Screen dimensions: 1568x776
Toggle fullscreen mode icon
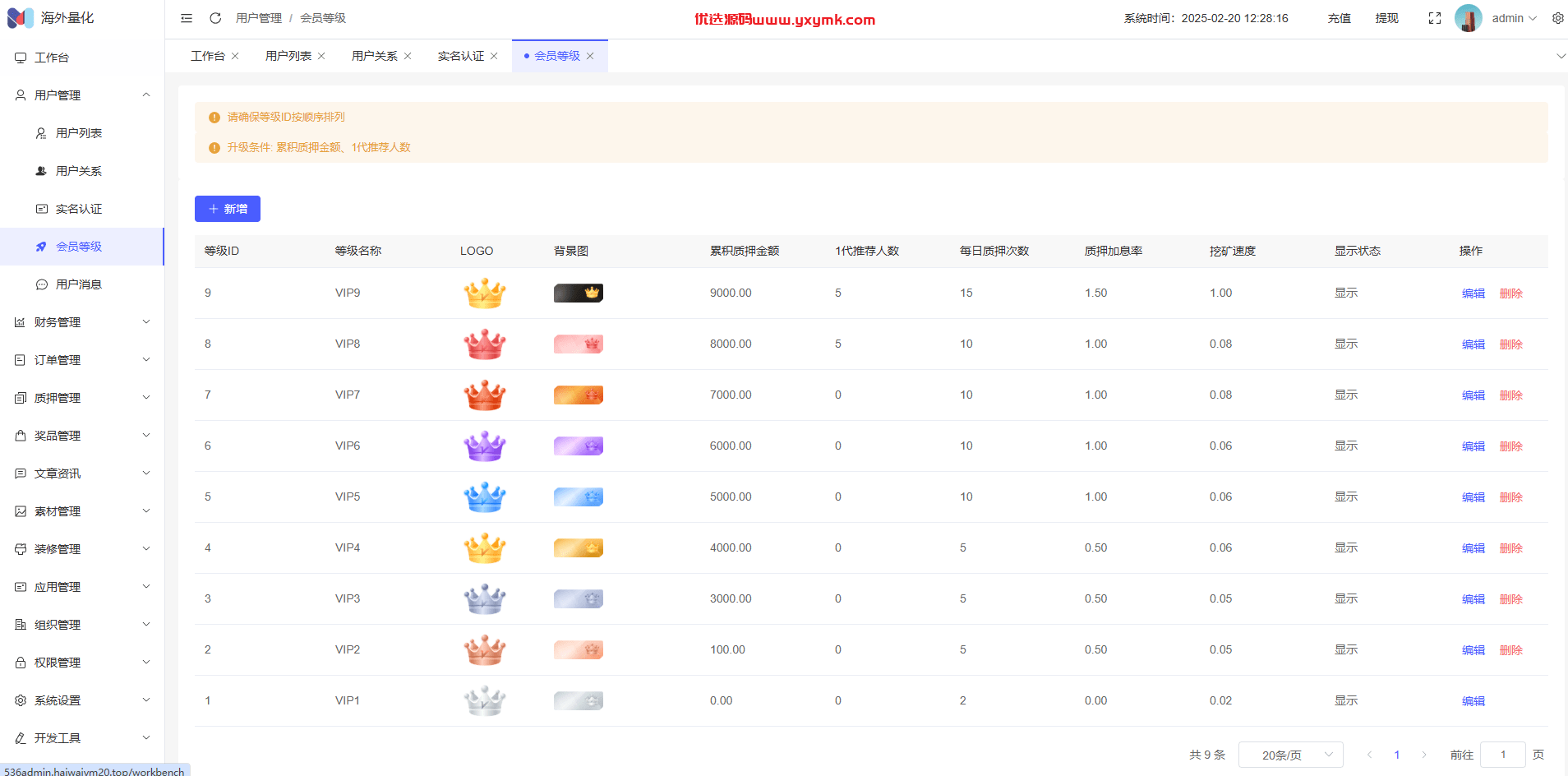click(1435, 18)
